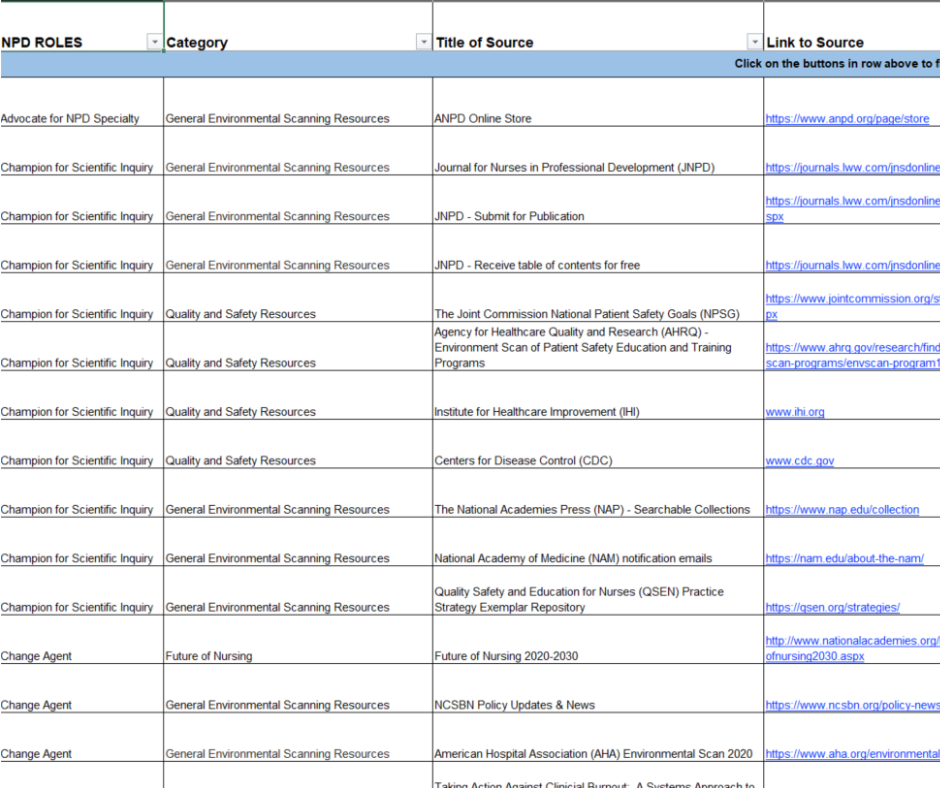This screenshot has height=788, width=940.
Task: Select Centers for Disease Control (CDC) cell
Action: (x=598, y=444)
